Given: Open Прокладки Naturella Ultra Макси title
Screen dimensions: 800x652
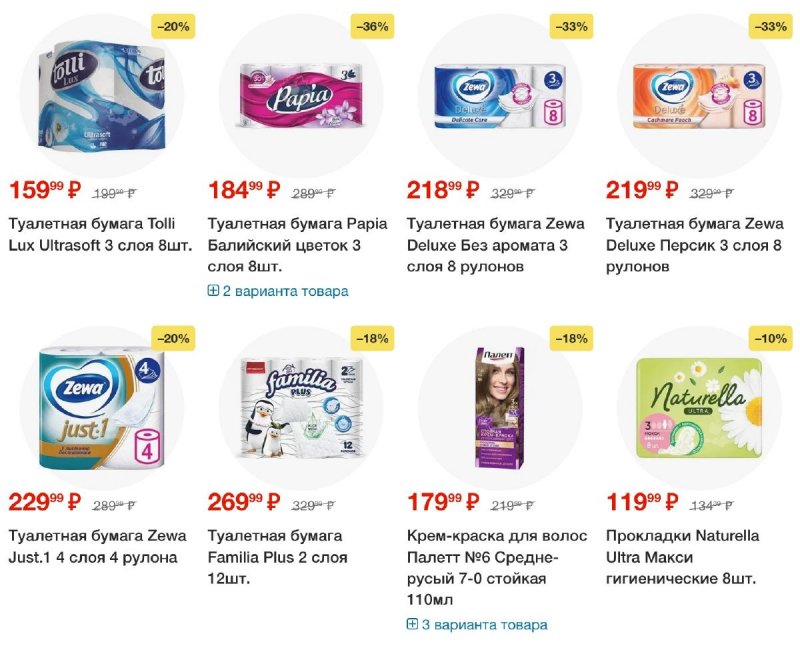Looking at the screenshot, I should click(683, 558).
